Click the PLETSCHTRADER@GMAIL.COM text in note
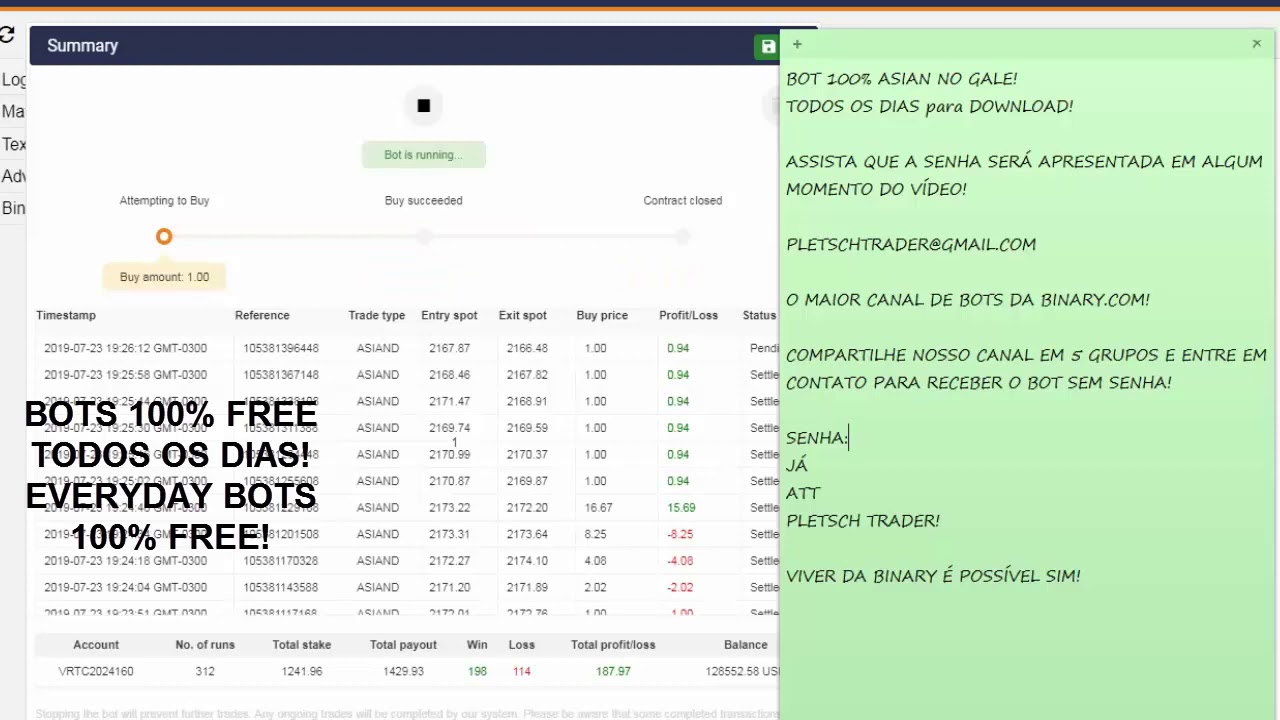Viewport: 1280px width, 720px height. (911, 244)
